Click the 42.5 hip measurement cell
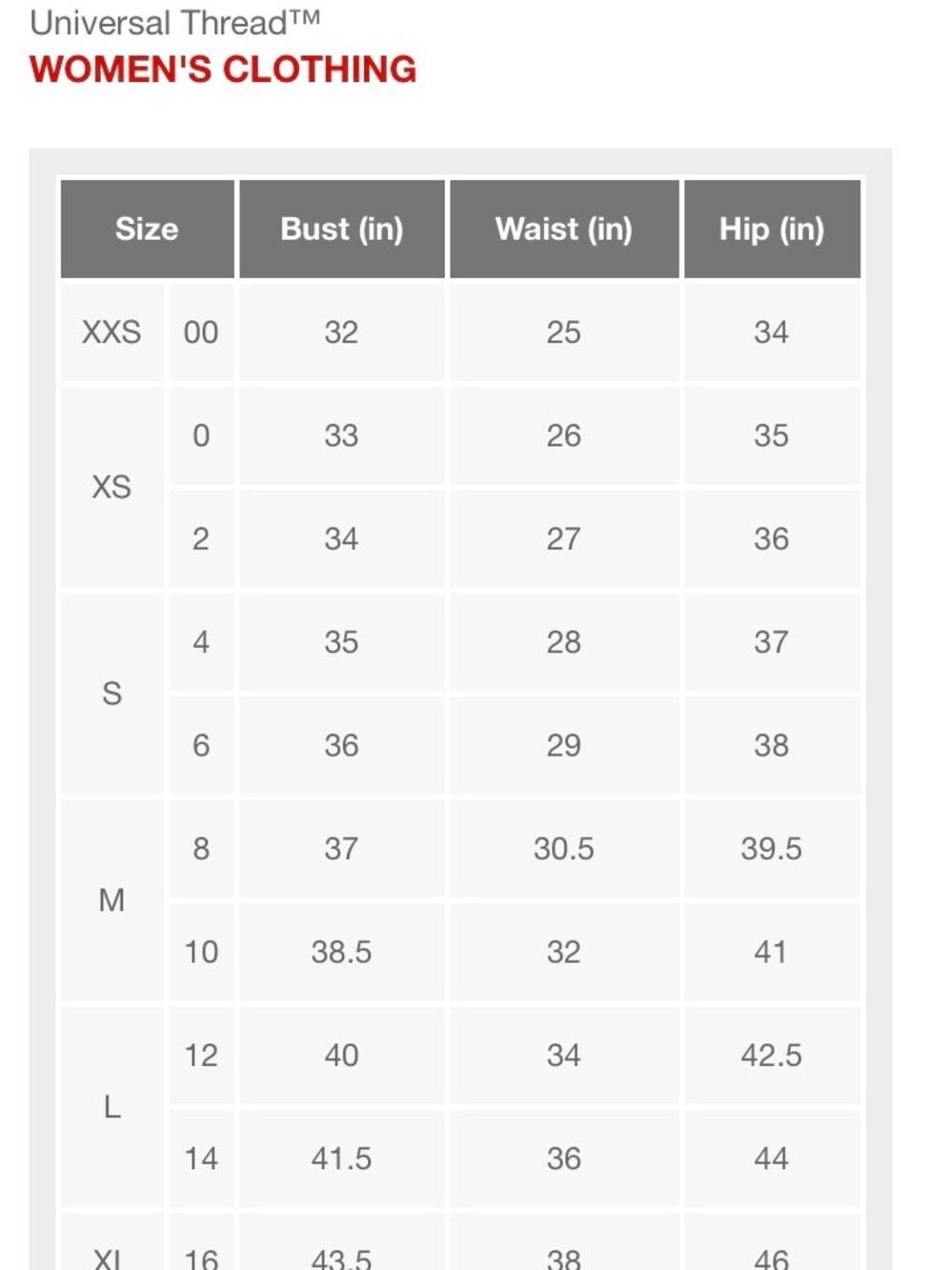Screen dimensions: 952x1270 tap(772, 1056)
